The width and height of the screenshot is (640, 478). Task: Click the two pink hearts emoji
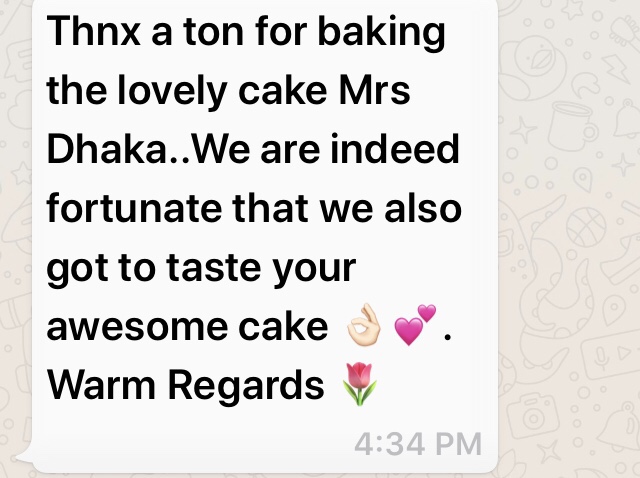415,325
